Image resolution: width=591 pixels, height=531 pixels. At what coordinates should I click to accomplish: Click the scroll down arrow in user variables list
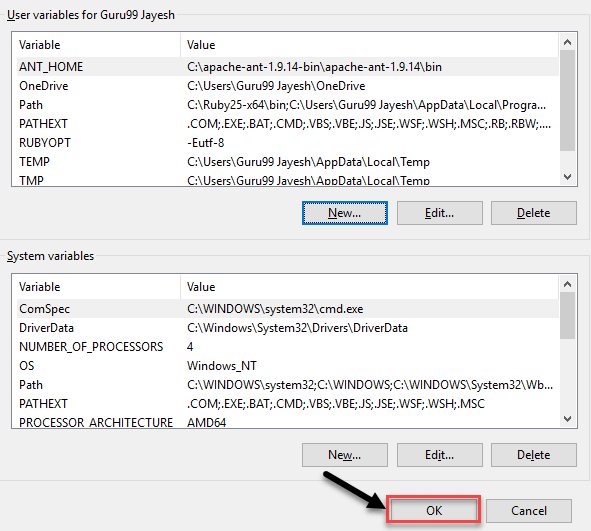(567, 176)
